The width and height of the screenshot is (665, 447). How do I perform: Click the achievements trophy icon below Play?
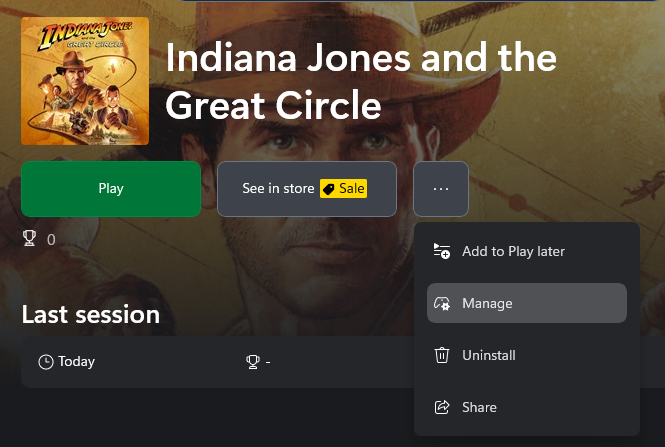[x=29, y=239]
